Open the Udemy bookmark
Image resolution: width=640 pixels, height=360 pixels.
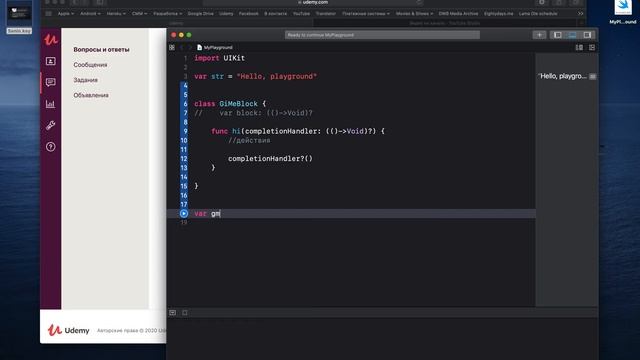(x=226, y=13)
